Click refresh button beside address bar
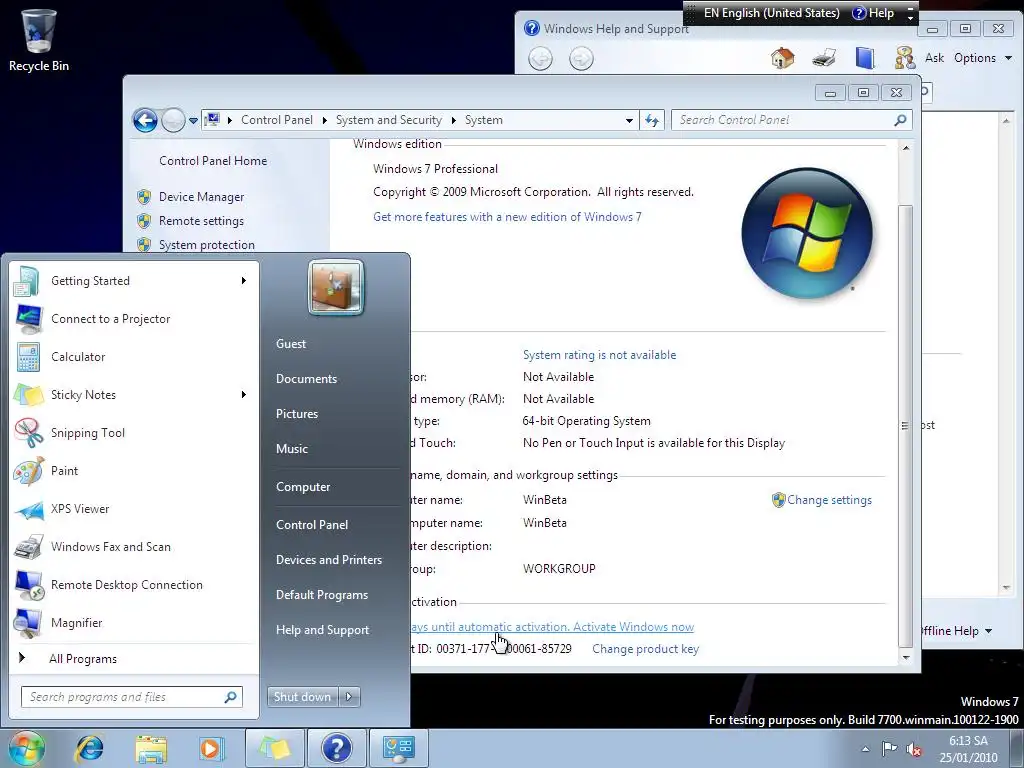 point(652,120)
